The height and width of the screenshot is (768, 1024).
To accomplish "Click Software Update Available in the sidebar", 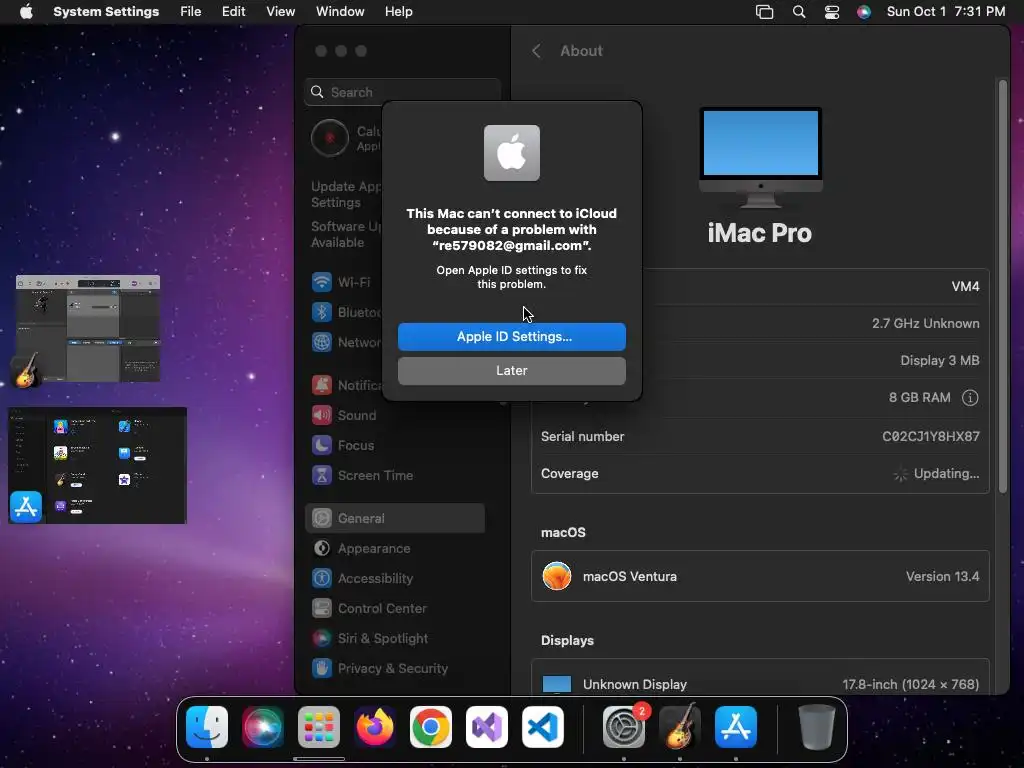I will (x=346, y=234).
